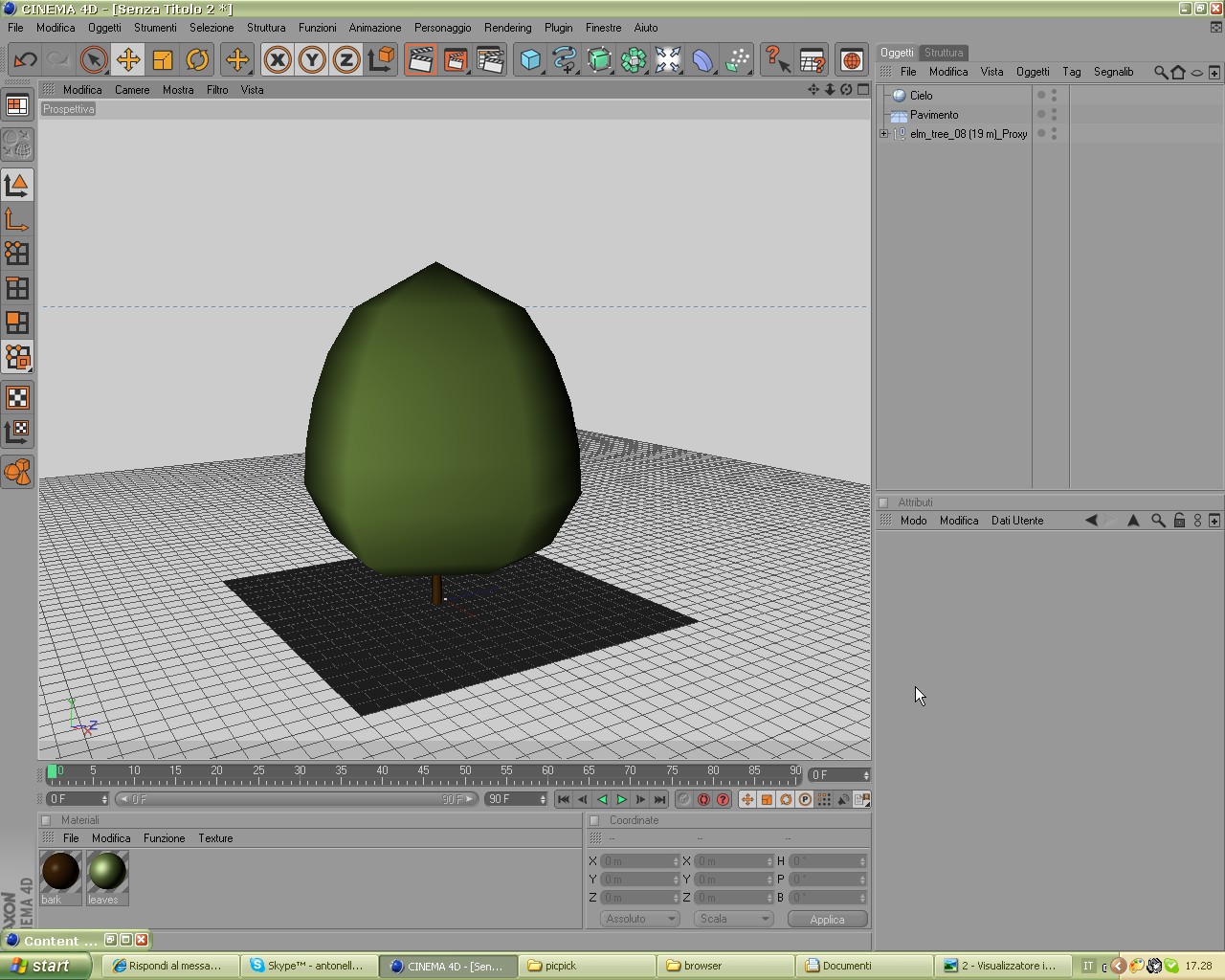1225x980 pixels.
Task: Click the timeline's green frame marker
Action: (52, 772)
